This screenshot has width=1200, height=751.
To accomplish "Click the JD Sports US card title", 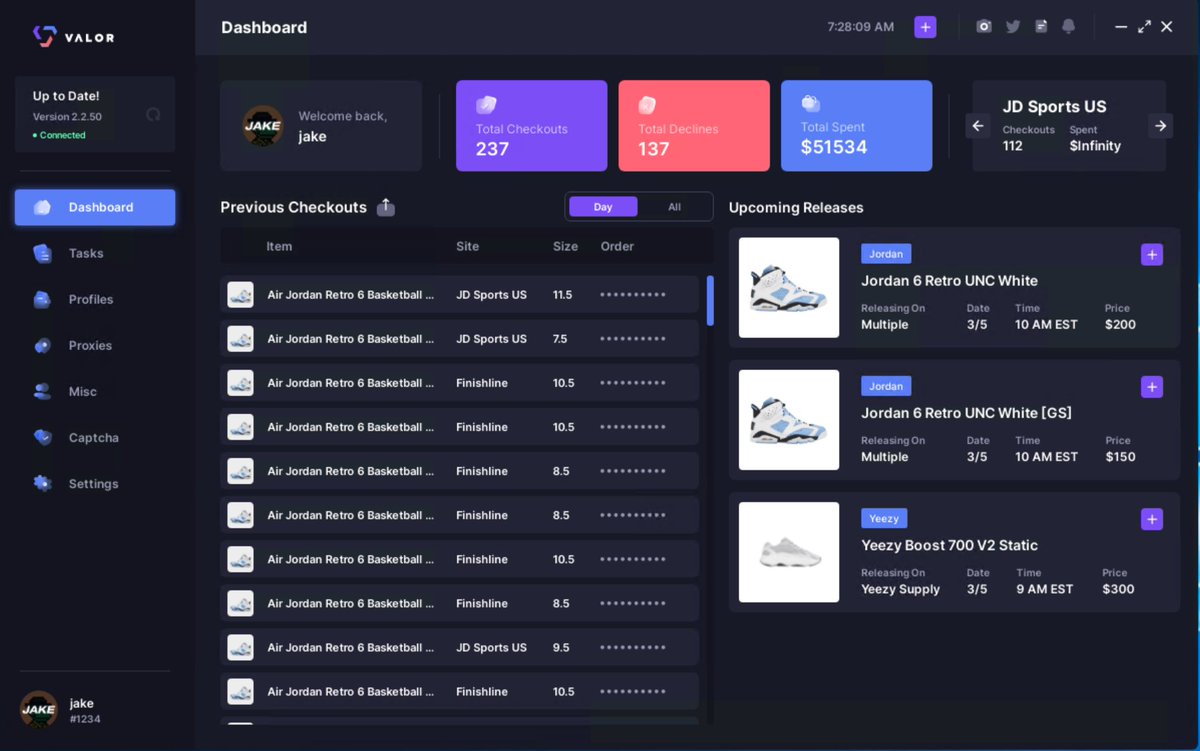I will (1054, 107).
